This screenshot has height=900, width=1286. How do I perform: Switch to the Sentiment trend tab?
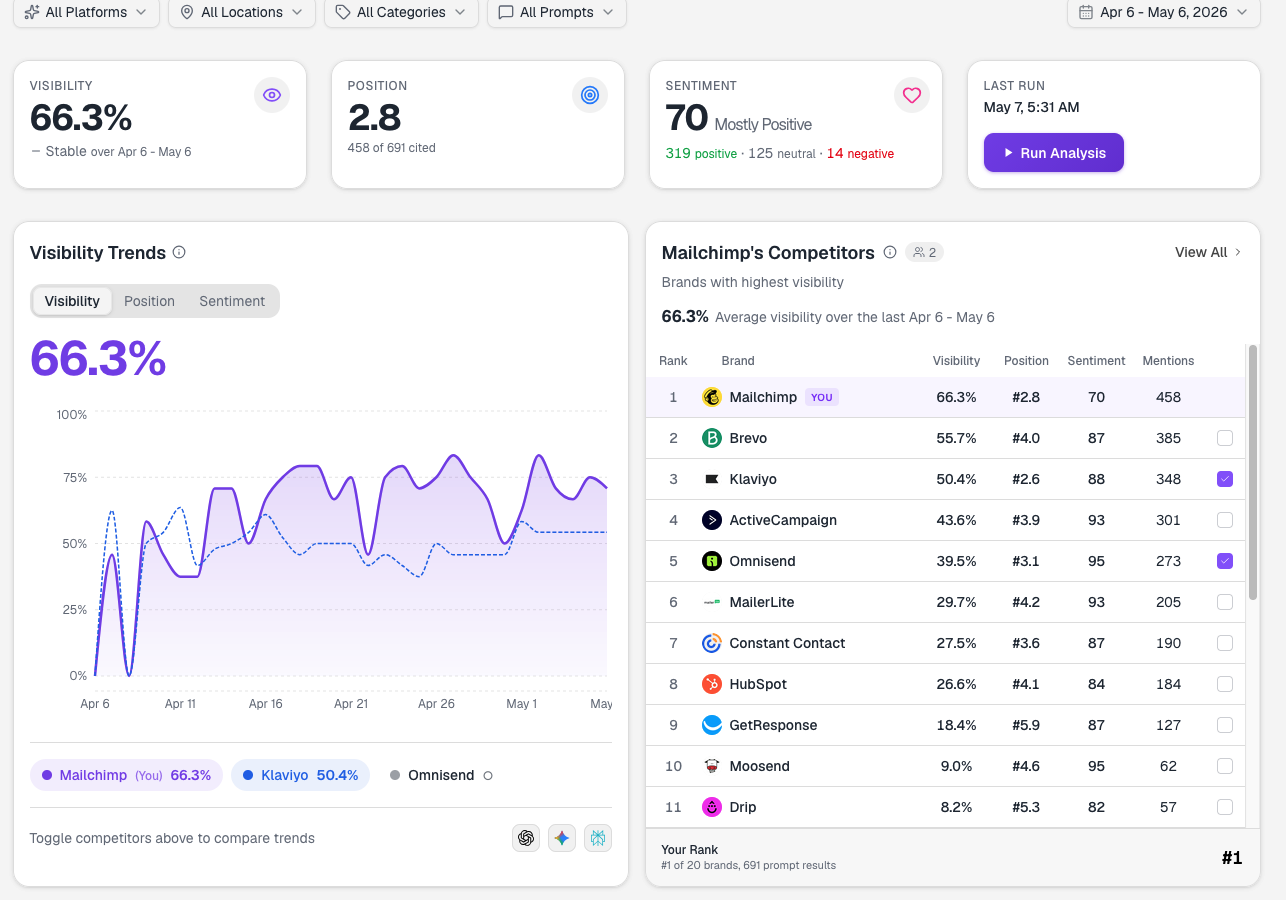[x=232, y=301]
